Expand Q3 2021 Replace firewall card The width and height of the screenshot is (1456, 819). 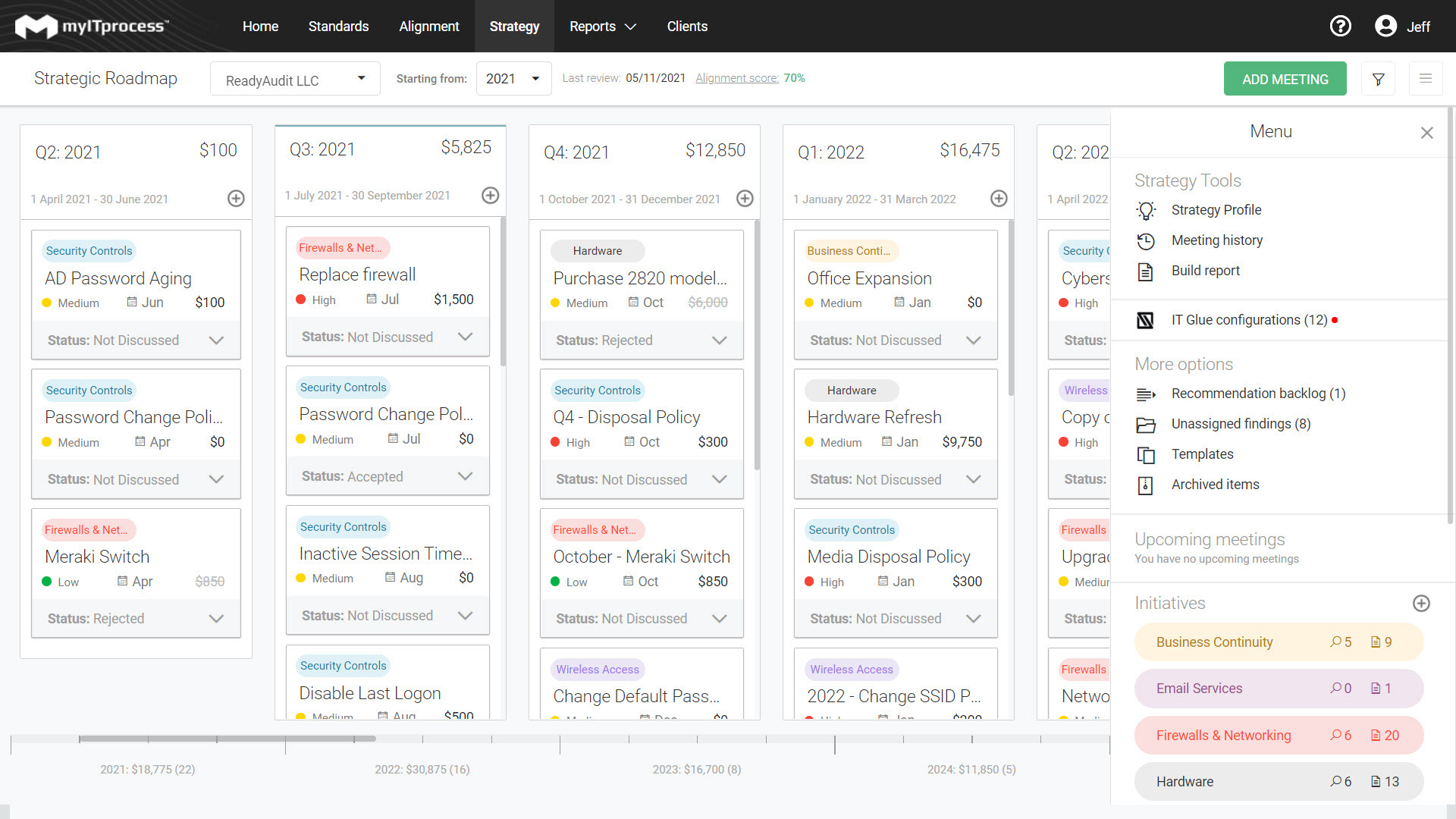(x=466, y=337)
